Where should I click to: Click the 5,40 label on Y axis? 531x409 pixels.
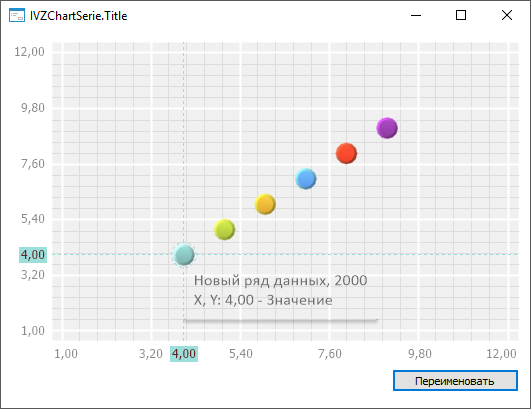[33, 219]
